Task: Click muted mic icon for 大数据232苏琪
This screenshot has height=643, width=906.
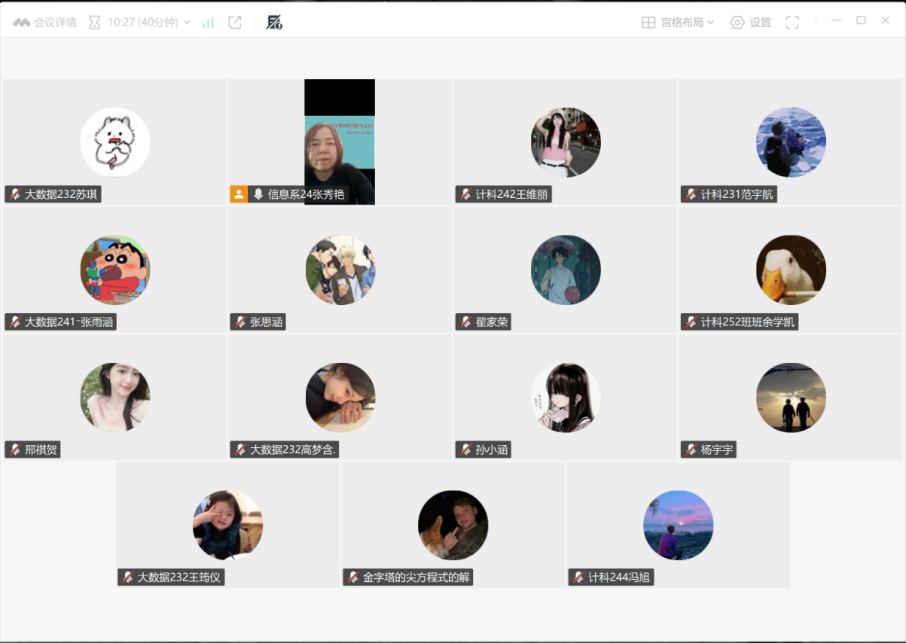Action: click(14, 194)
